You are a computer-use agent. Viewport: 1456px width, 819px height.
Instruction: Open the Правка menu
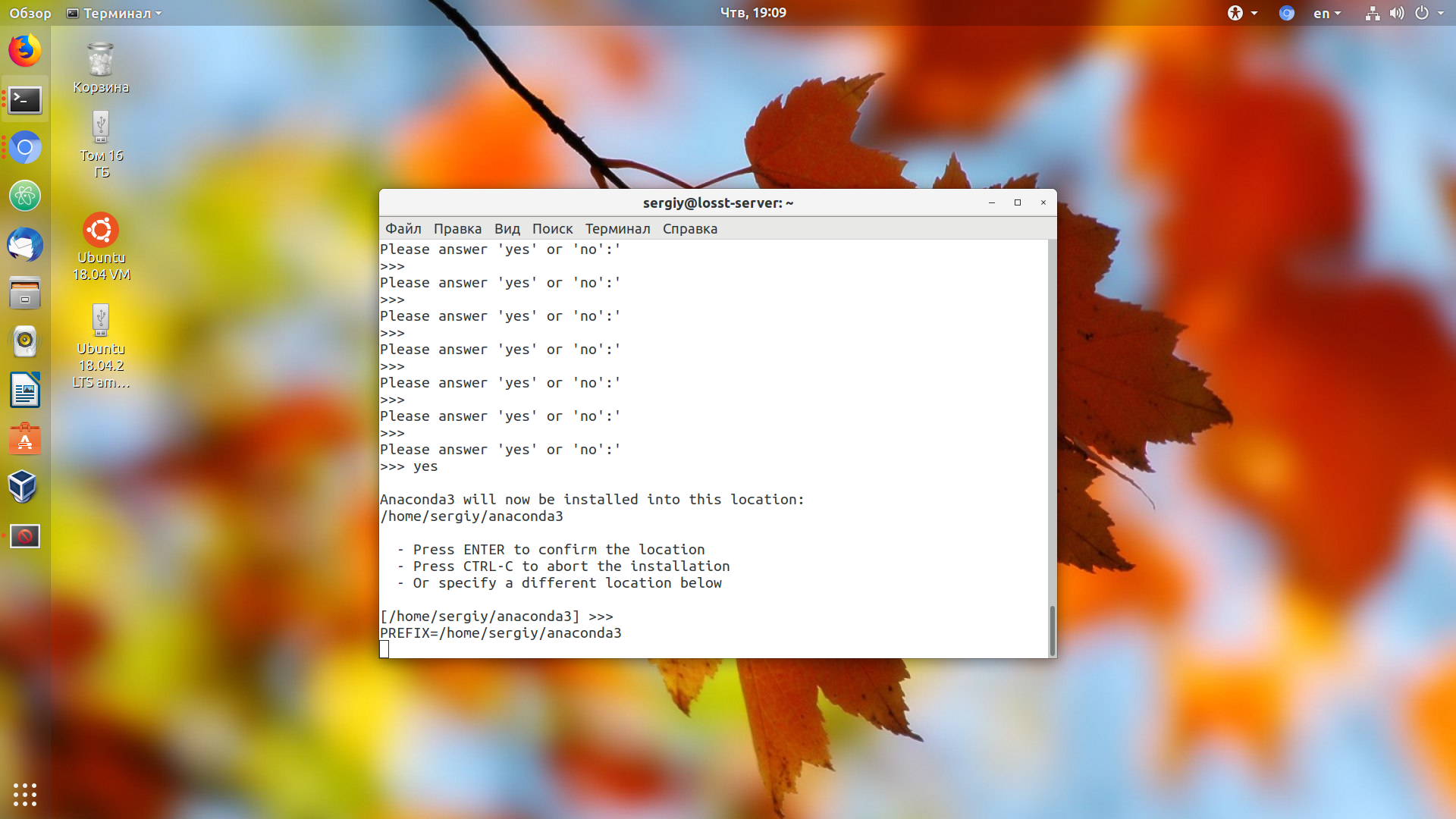pyautogui.click(x=457, y=228)
